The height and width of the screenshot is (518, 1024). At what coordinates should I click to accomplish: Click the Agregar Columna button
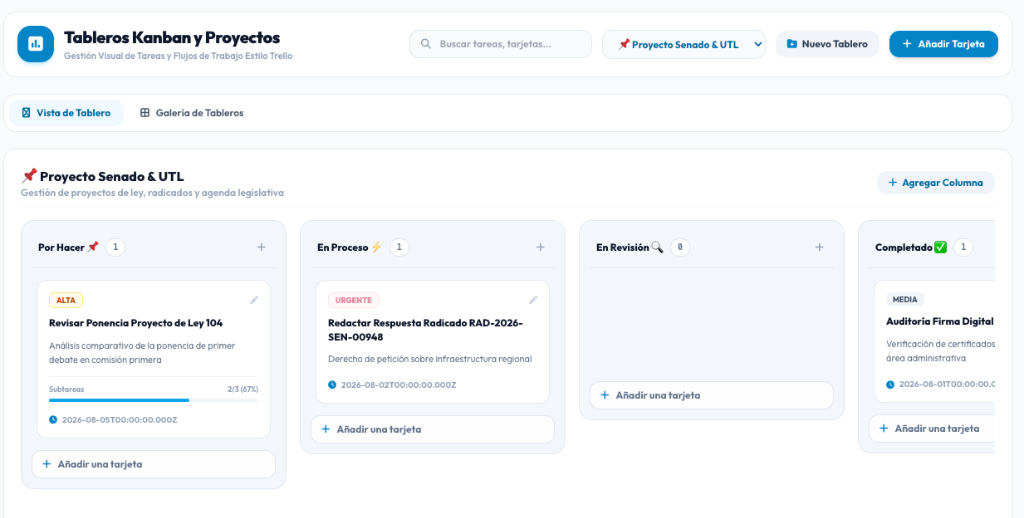tap(935, 183)
